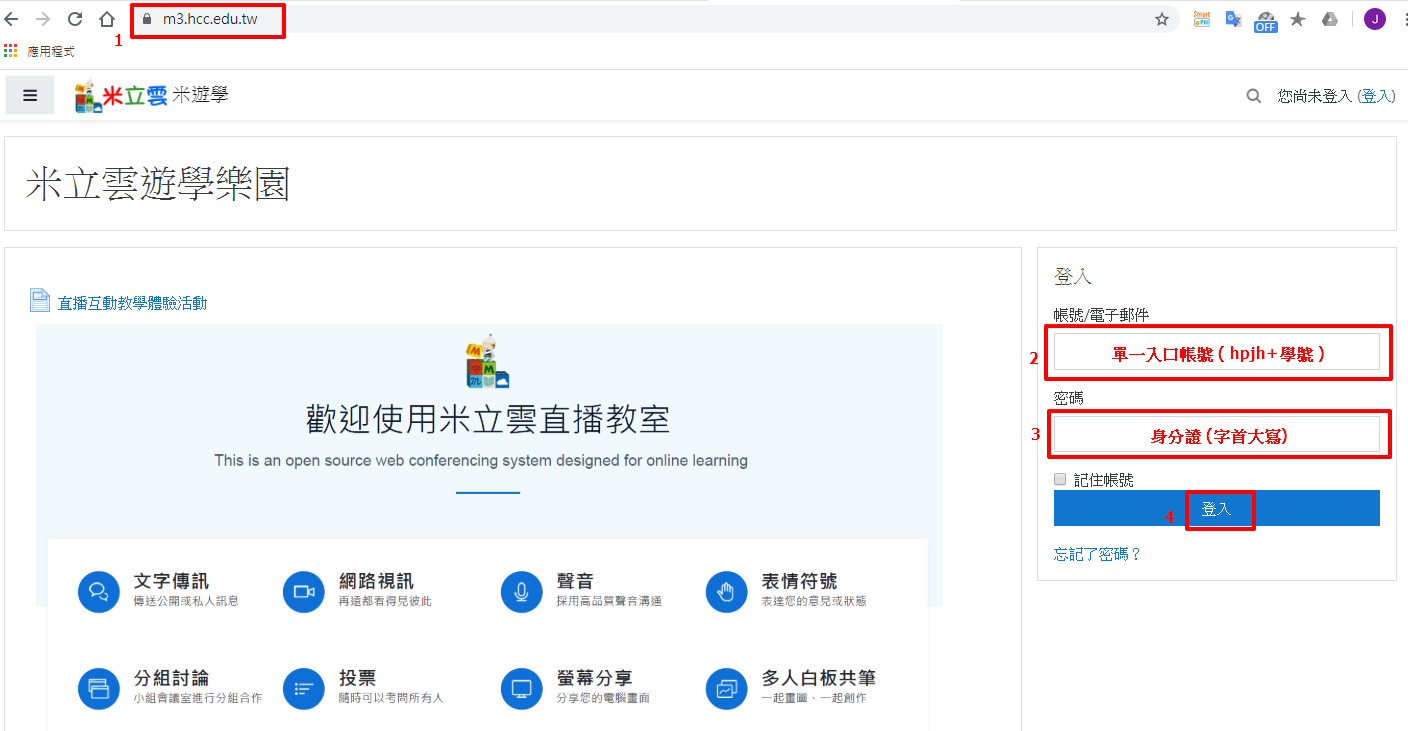Open the browser home page icon

coord(107,19)
